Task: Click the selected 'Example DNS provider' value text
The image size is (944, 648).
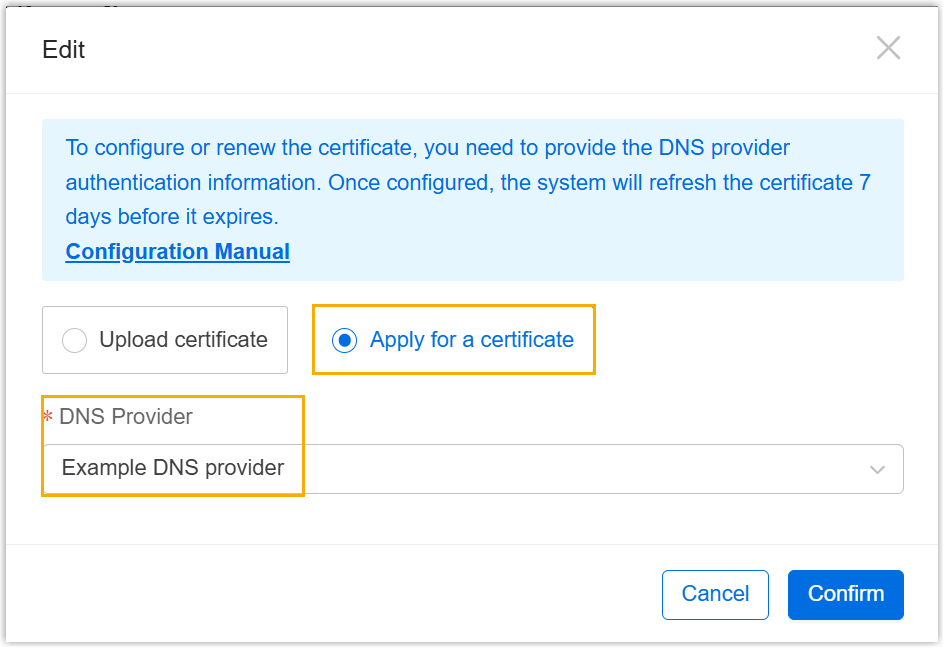Action: coord(173,468)
